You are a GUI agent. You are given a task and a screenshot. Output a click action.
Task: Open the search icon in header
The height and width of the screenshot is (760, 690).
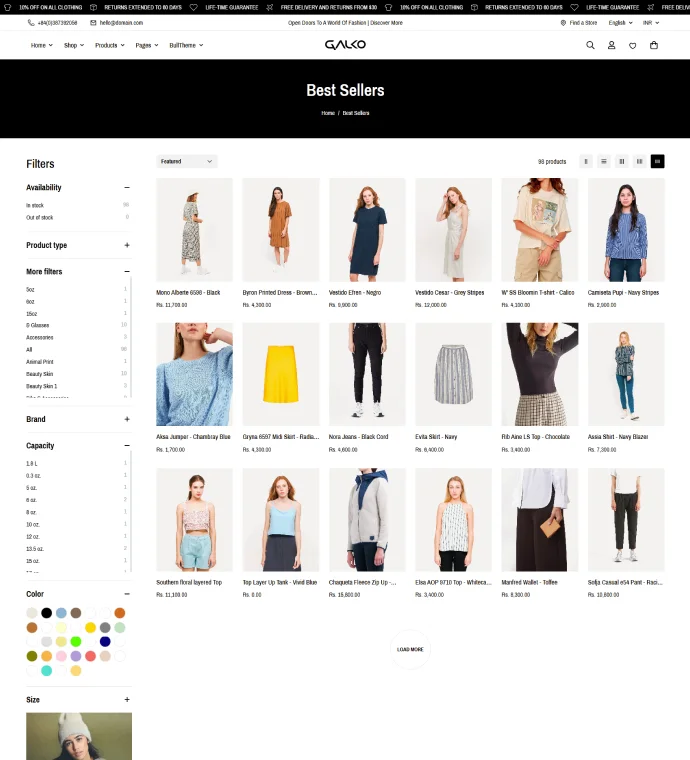[x=590, y=45]
